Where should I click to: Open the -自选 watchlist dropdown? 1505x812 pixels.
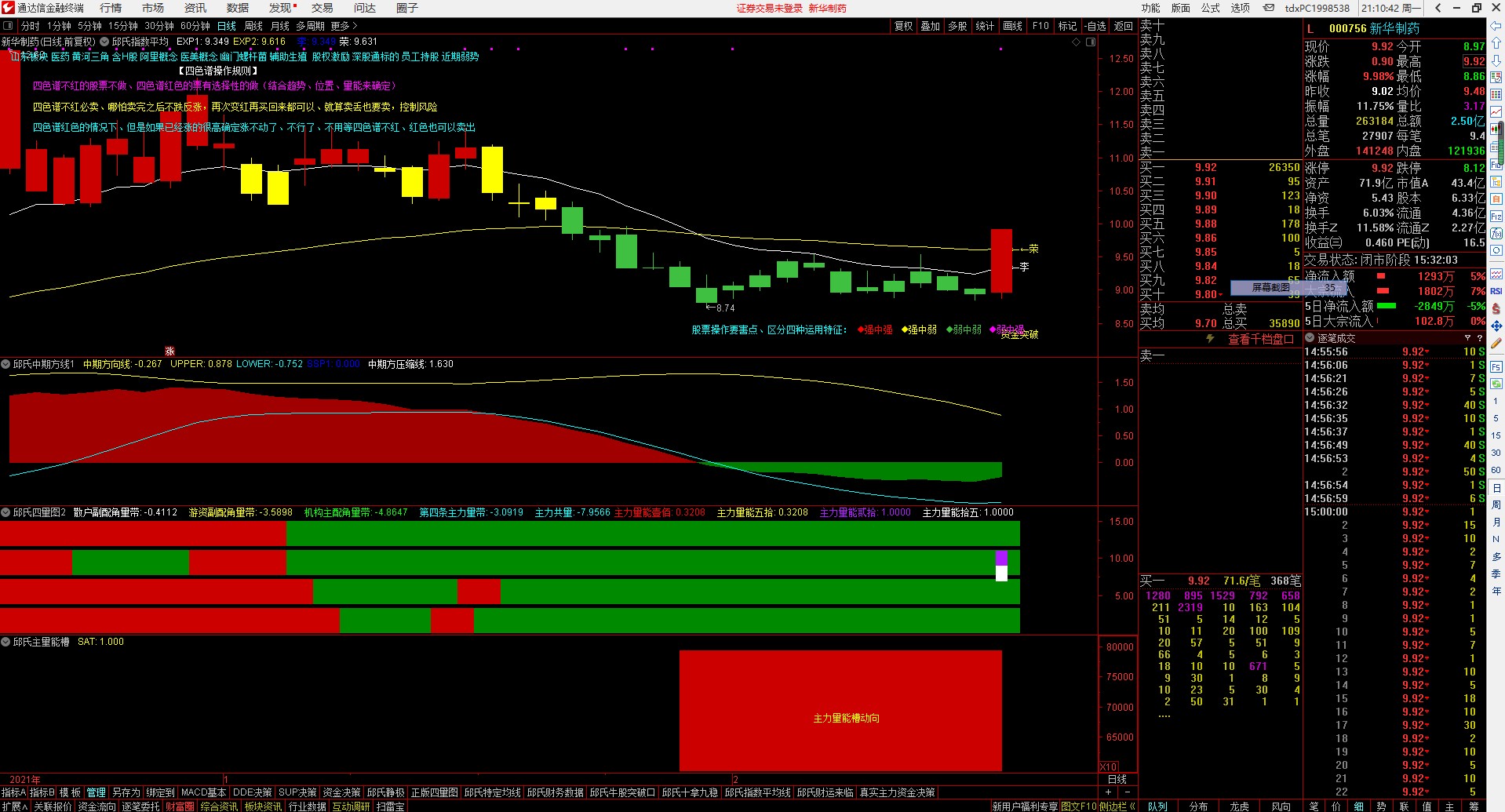1095,26
